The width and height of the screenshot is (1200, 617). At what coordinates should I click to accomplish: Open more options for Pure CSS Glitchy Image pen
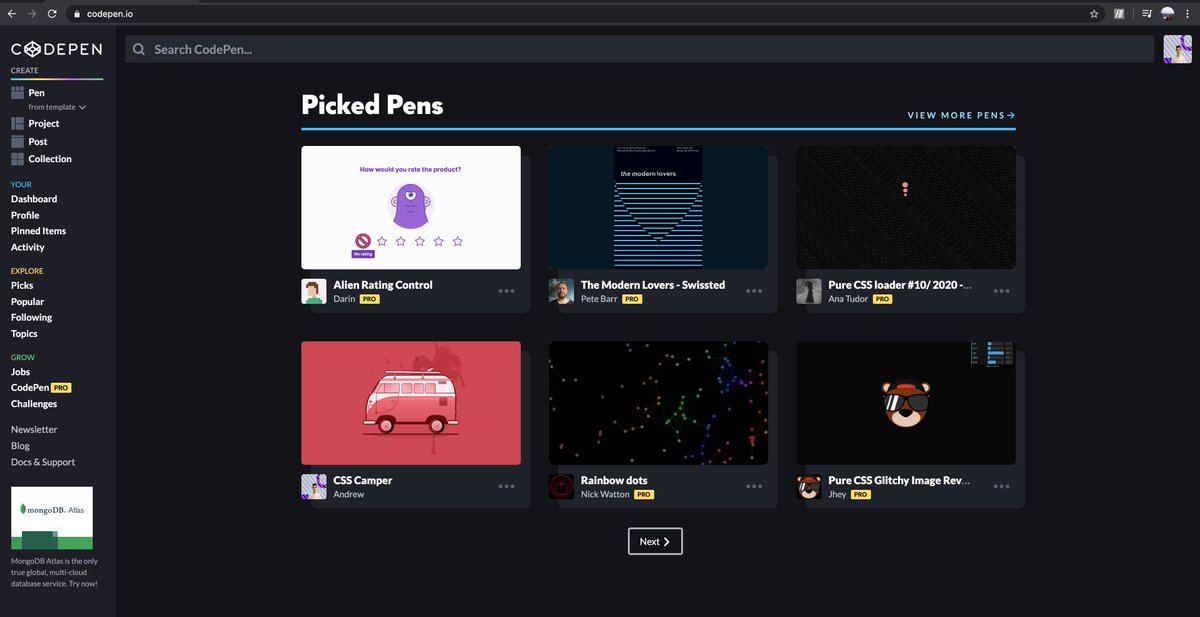click(1002, 487)
